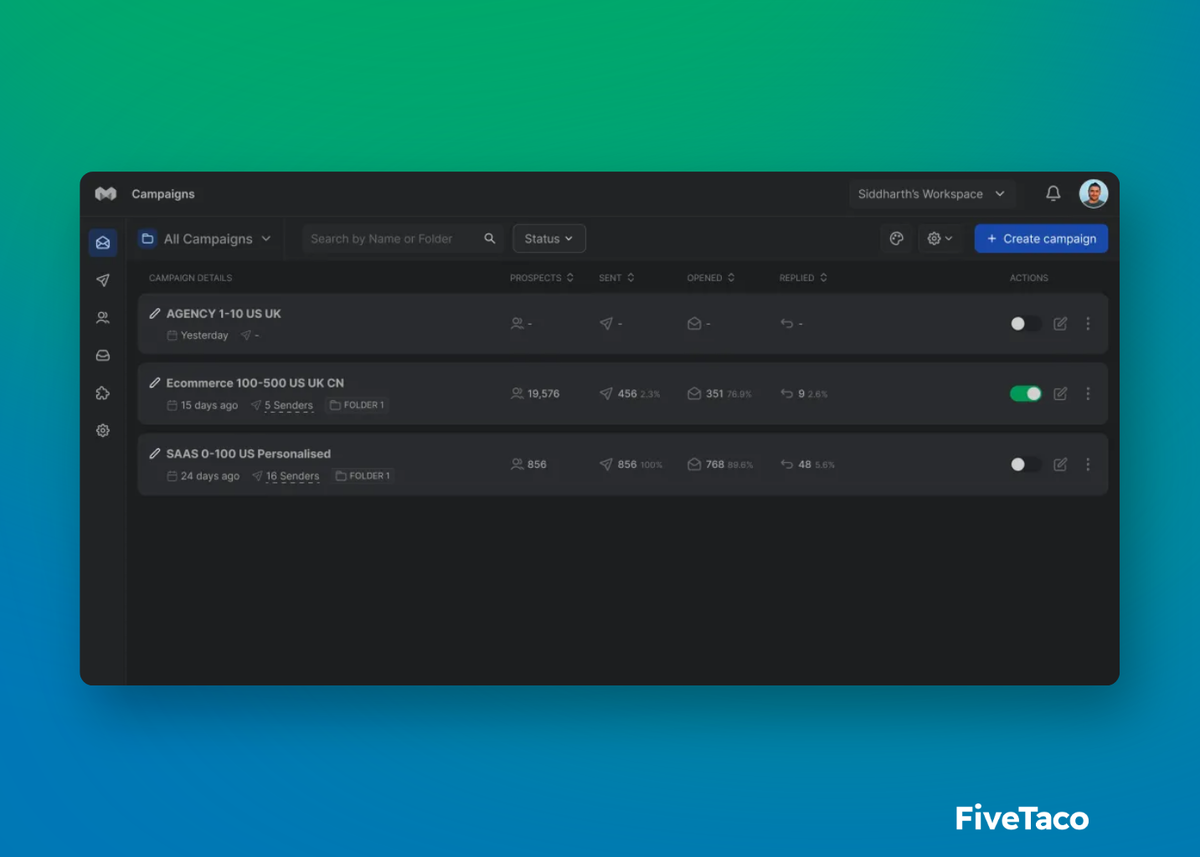Click the color palette theme icon
Screen dimensions: 1200x857
tap(896, 239)
